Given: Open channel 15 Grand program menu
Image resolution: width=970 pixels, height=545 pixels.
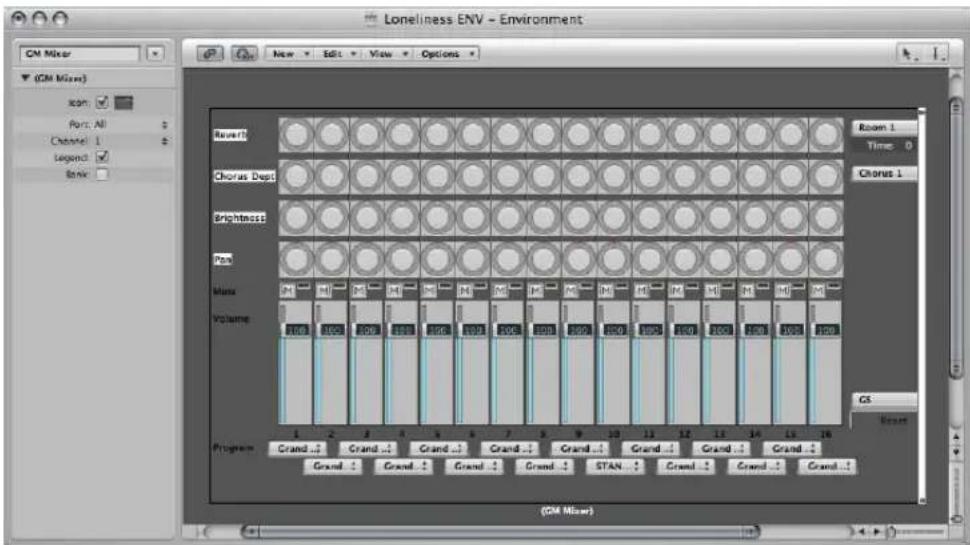Looking at the screenshot, I should click(x=792, y=448).
